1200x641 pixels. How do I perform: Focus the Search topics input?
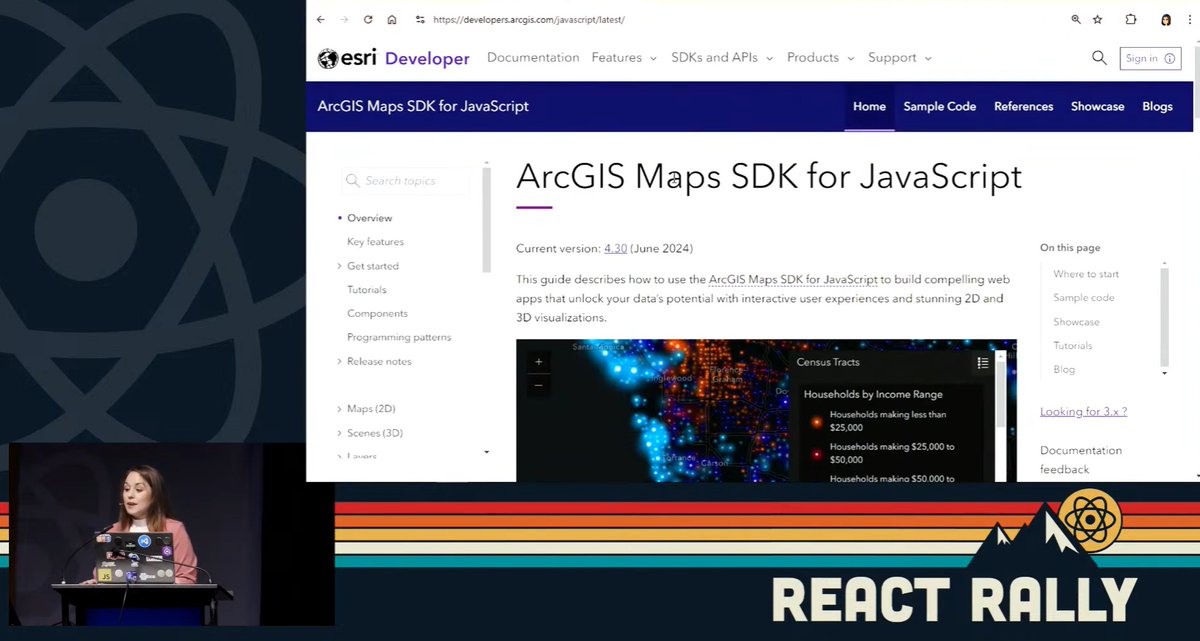click(x=405, y=181)
